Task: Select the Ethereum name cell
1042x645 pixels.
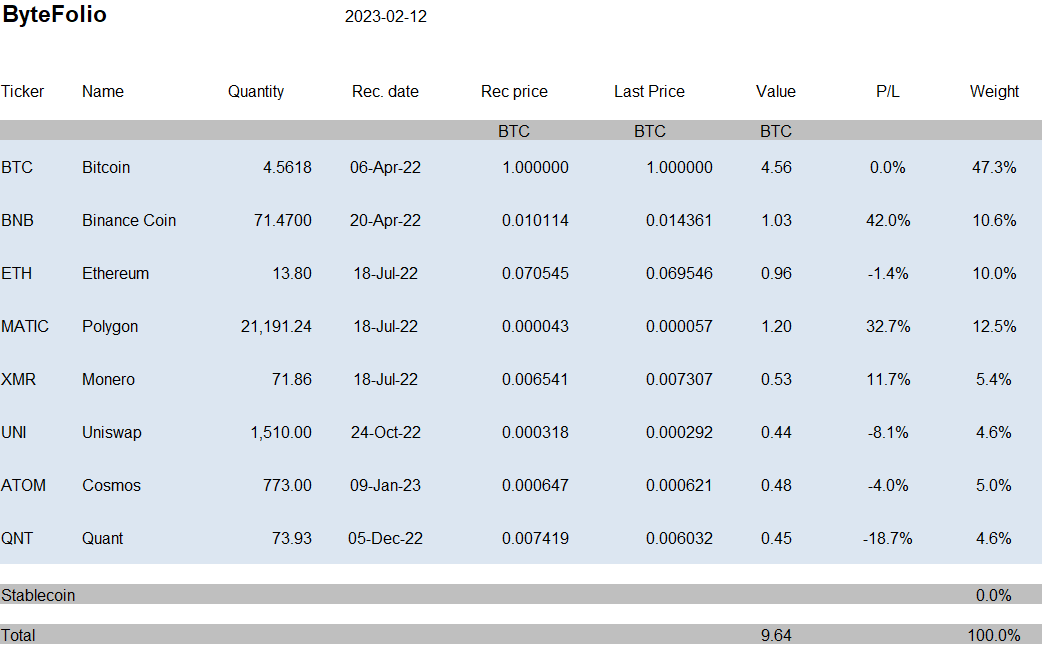Action: (x=116, y=274)
